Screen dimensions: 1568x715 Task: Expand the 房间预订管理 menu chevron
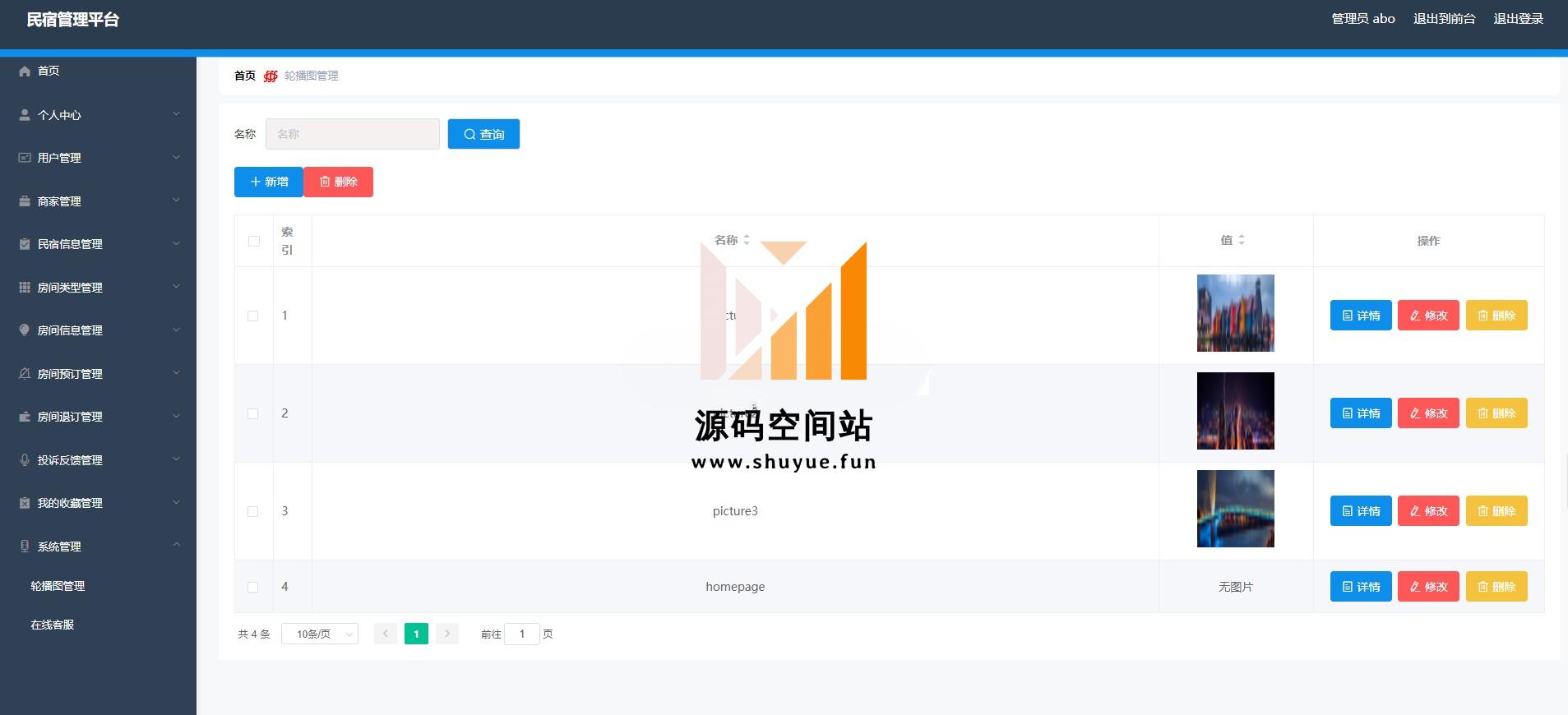176,373
